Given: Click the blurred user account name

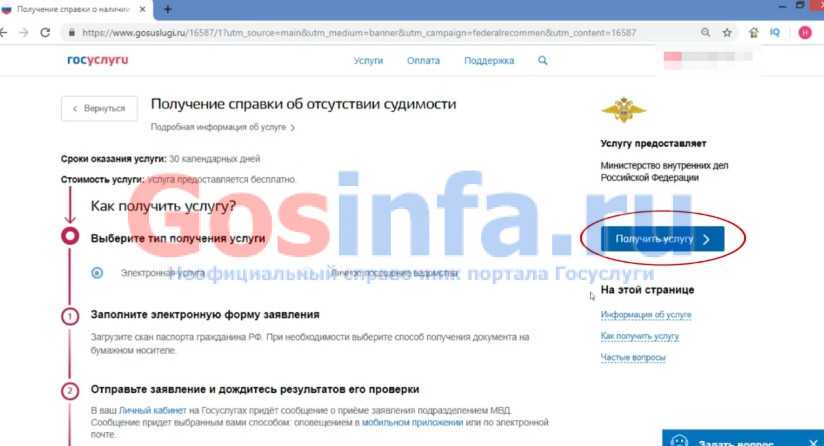Looking at the screenshot, I should (x=708, y=58).
